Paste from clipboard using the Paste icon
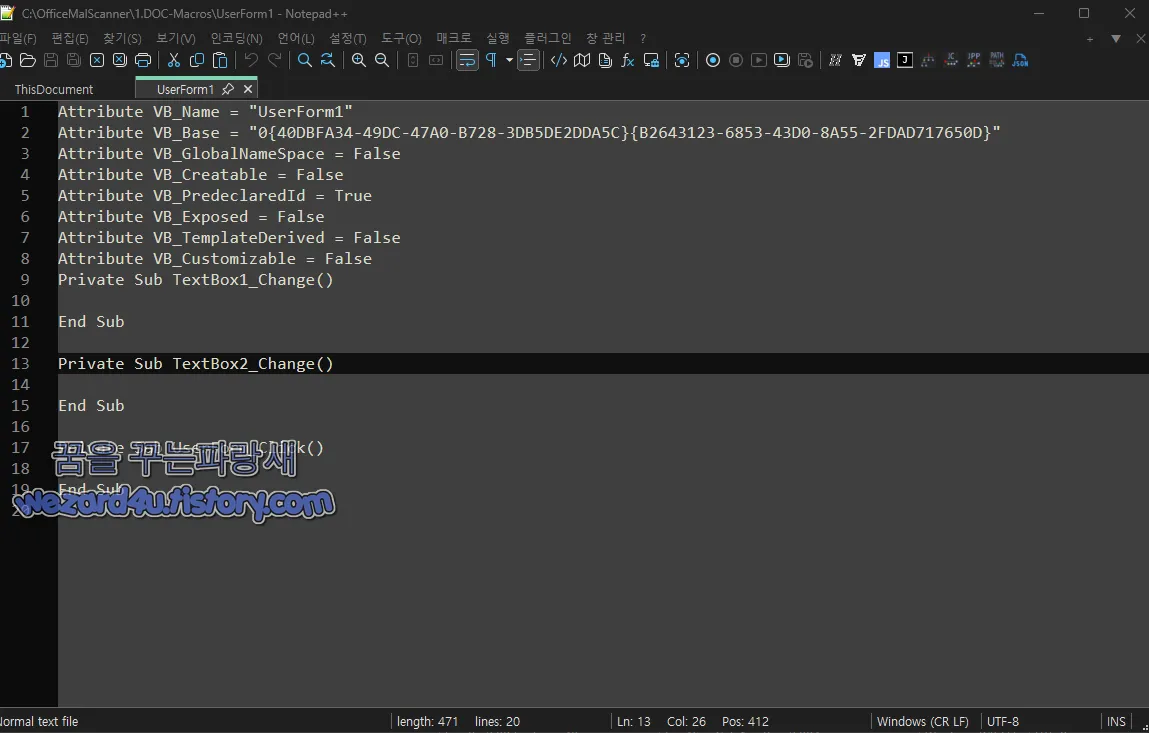 pyautogui.click(x=220, y=60)
